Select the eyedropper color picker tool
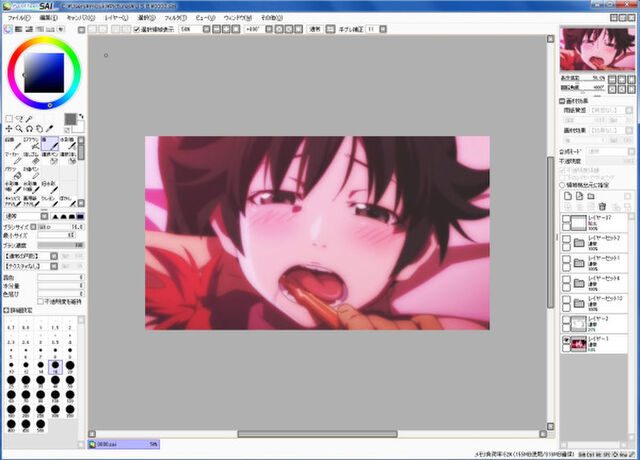The width and height of the screenshot is (640, 460). [x=49, y=129]
